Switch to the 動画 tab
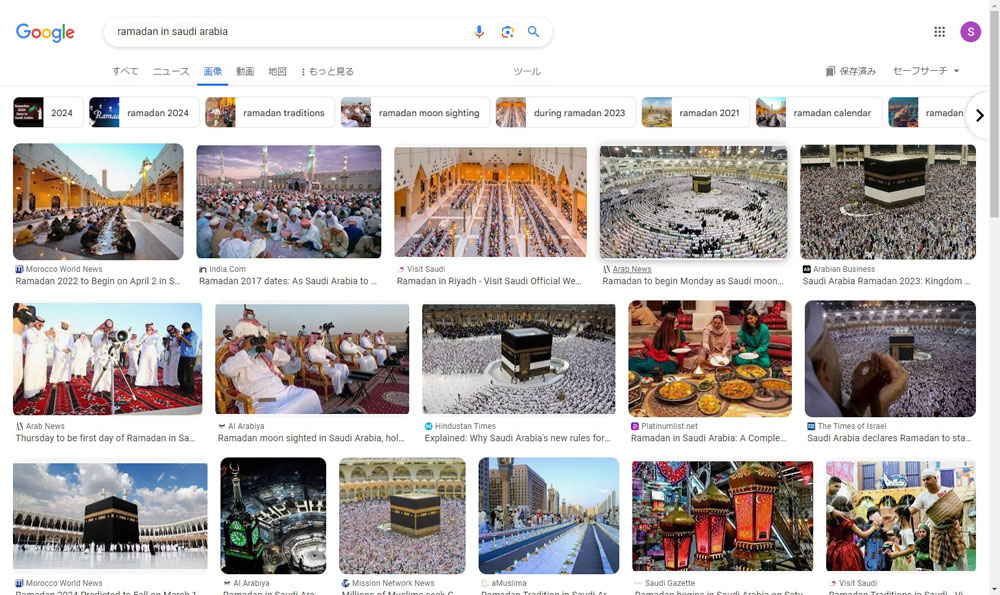The image size is (1000, 595). (245, 71)
